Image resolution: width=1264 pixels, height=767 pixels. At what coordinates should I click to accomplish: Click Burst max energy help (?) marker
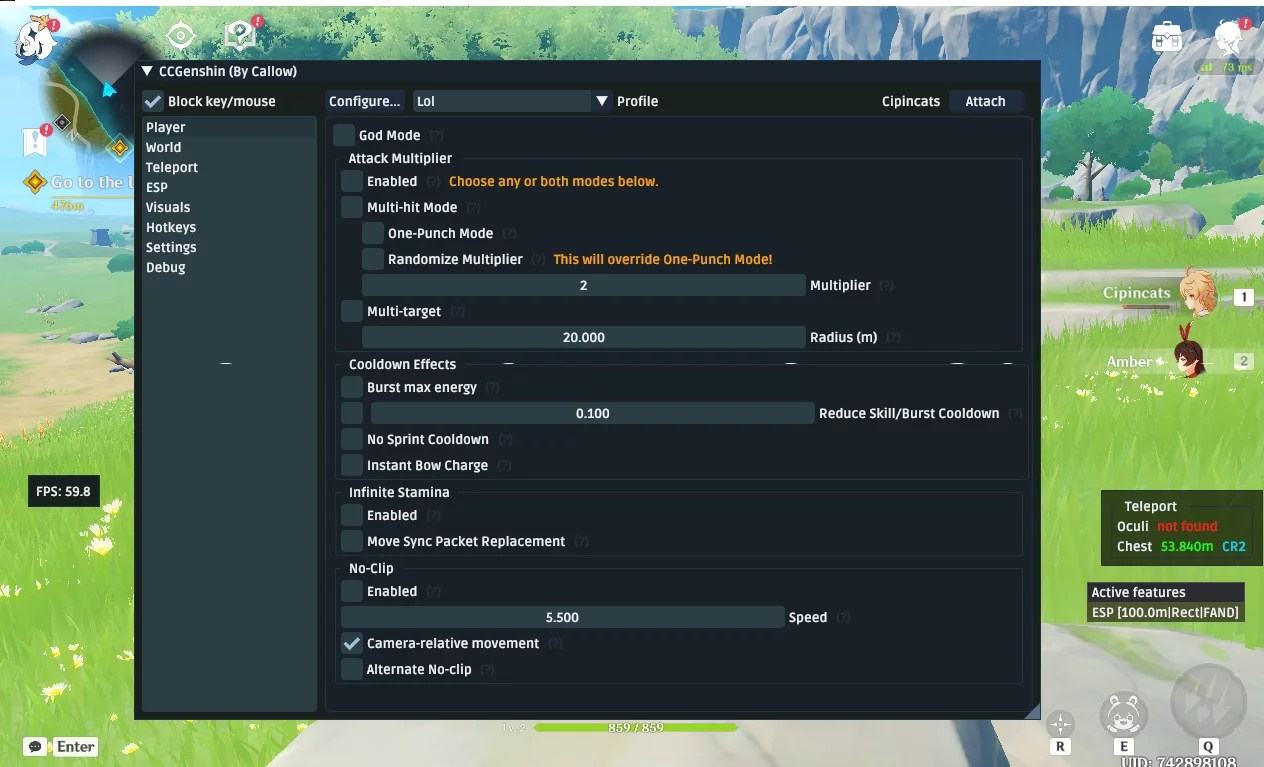(x=492, y=388)
